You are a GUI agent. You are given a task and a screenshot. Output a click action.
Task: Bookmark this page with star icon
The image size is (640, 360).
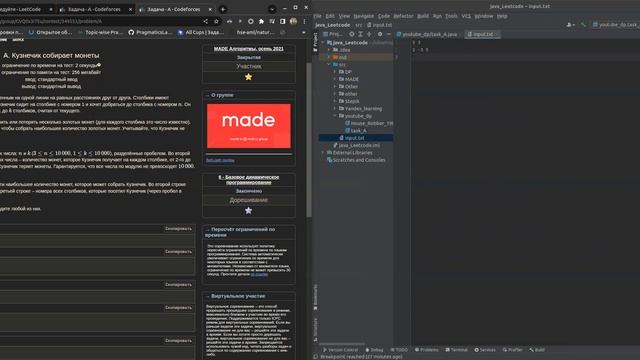coord(216,21)
